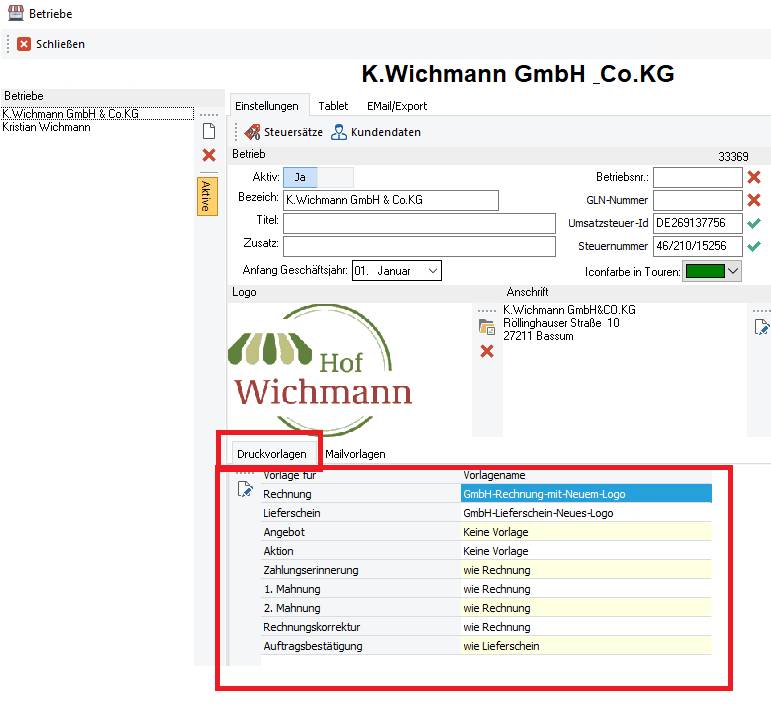Click the Lieferschein row label
The height and width of the screenshot is (706, 771).
[292, 513]
